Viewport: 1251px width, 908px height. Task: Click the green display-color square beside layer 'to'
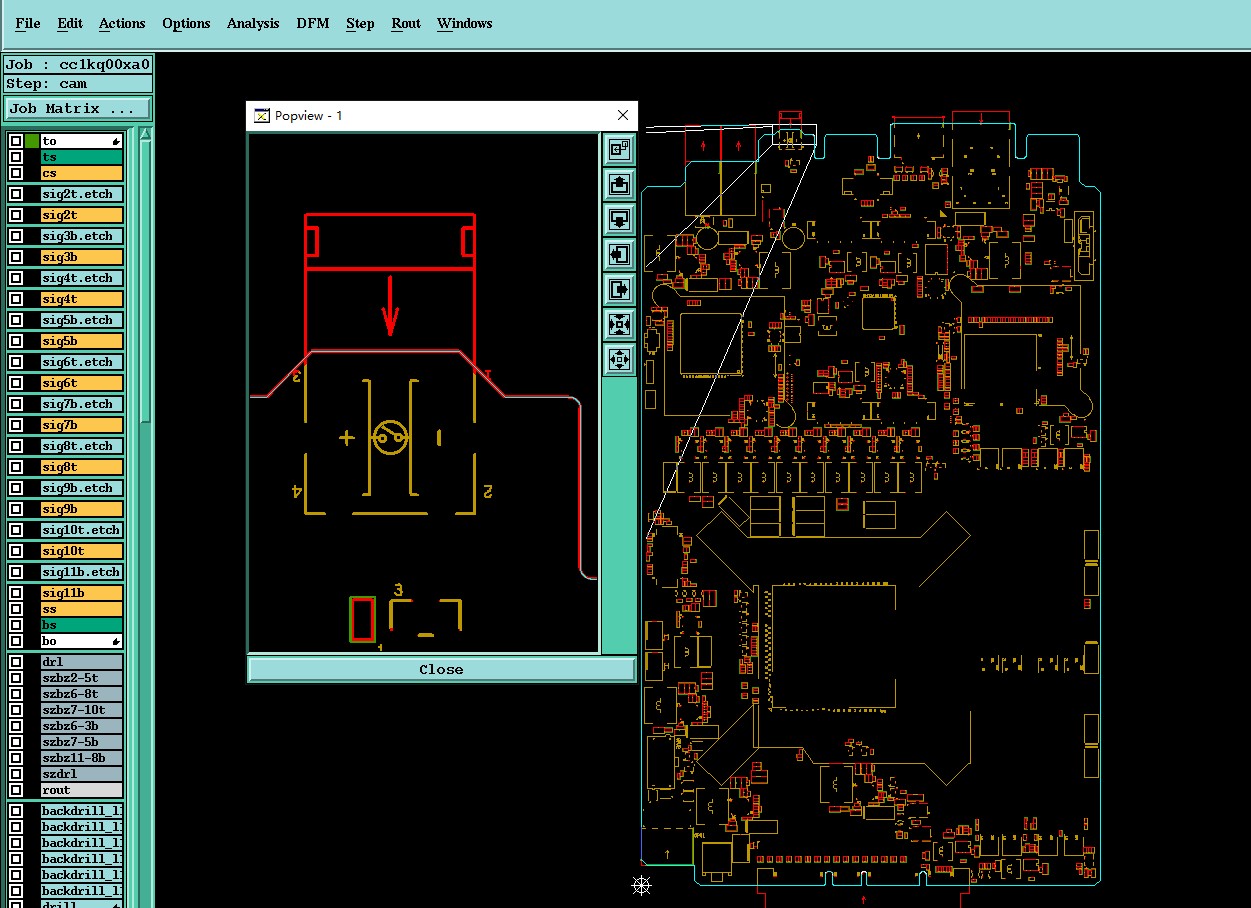point(32,141)
